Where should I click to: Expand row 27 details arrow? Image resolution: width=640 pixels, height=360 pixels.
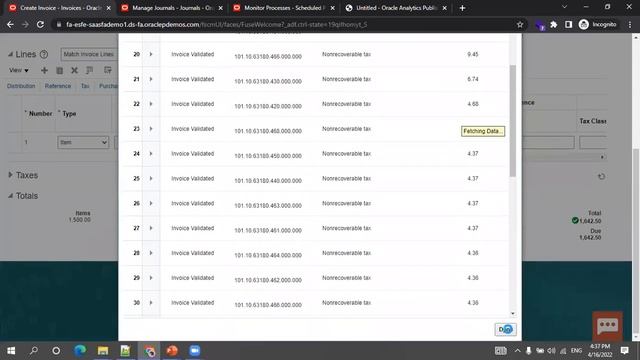click(x=151, y=228)
